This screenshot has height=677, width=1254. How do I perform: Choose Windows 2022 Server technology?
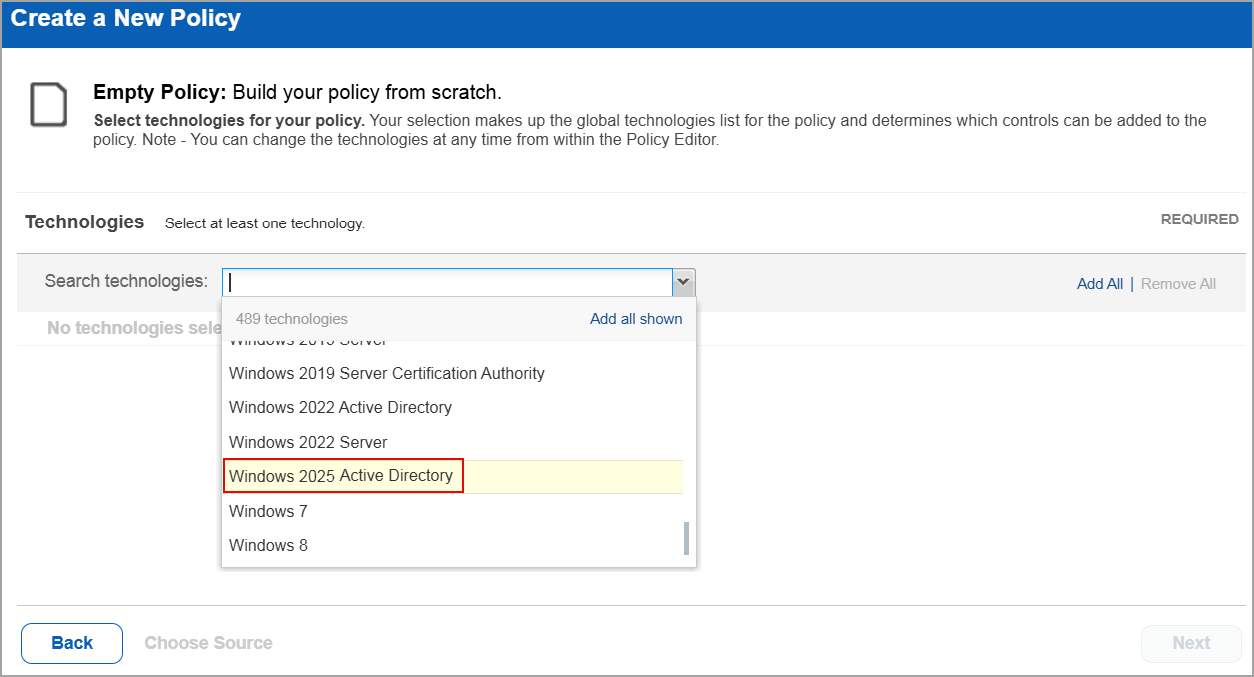308,442
